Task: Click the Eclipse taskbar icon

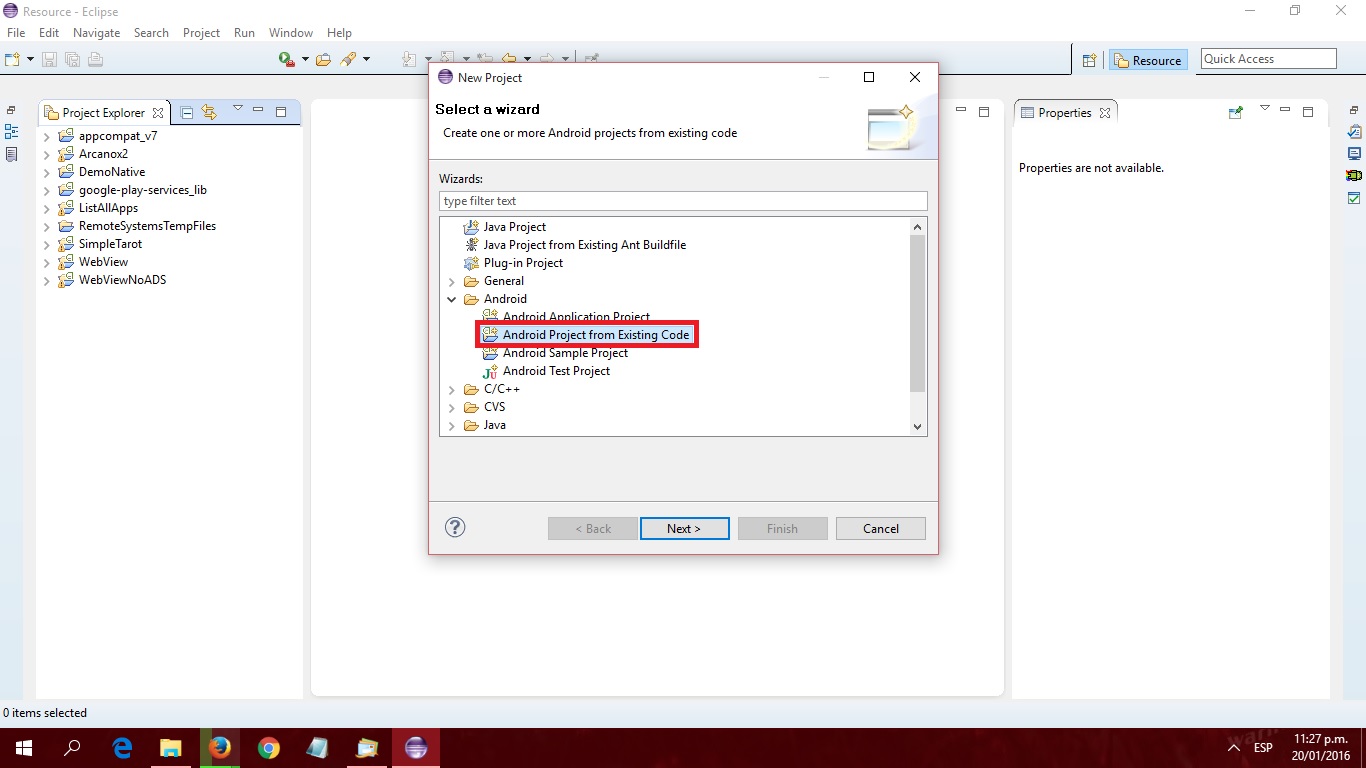Action: click(x=416, y=748)
